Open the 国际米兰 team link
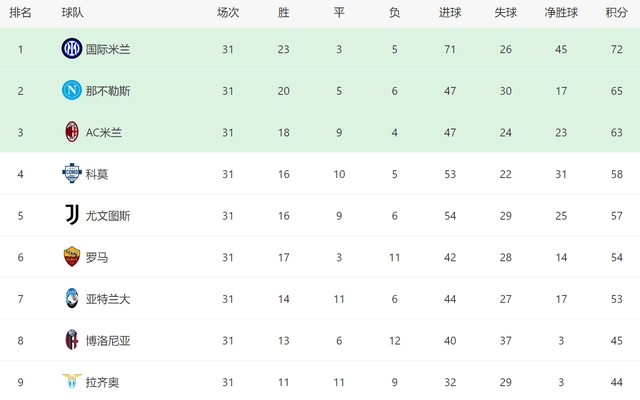The width and height of the screenshot is (640, 400). [107, 49]
